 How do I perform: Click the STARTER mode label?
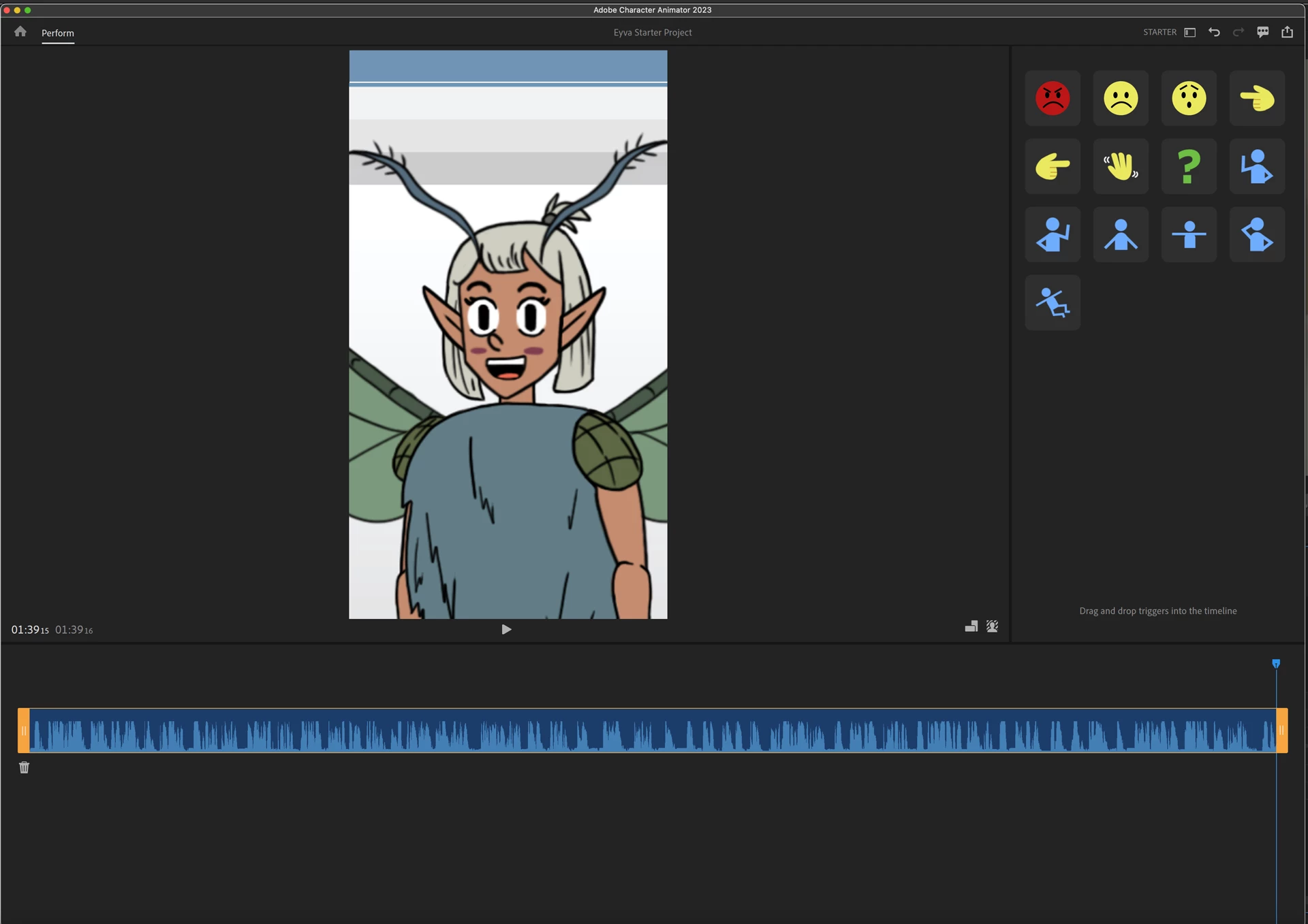coord(1159,33)
